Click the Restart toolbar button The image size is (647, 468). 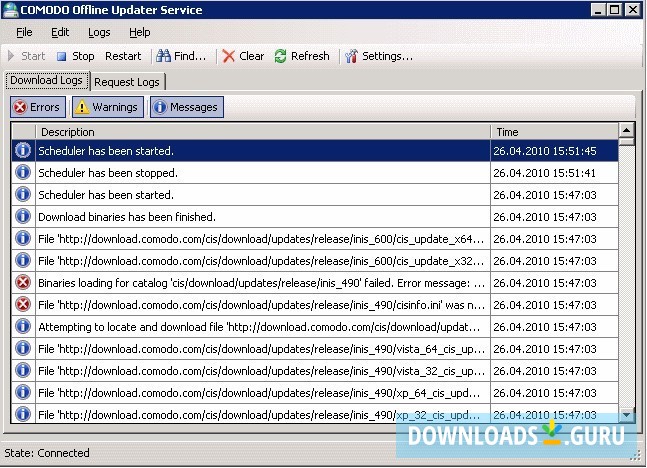tap(123, 56)
